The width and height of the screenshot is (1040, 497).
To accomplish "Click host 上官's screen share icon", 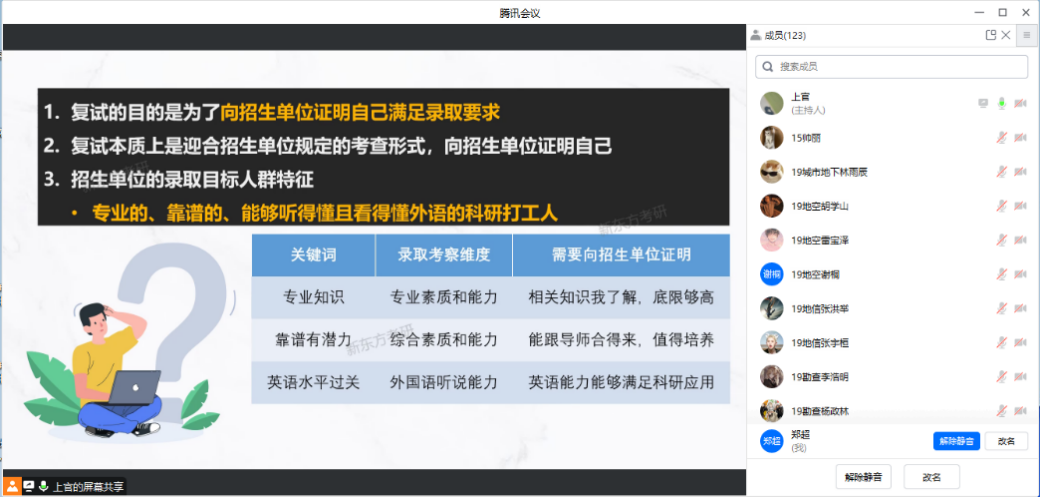I will click(x=982, y=103).
